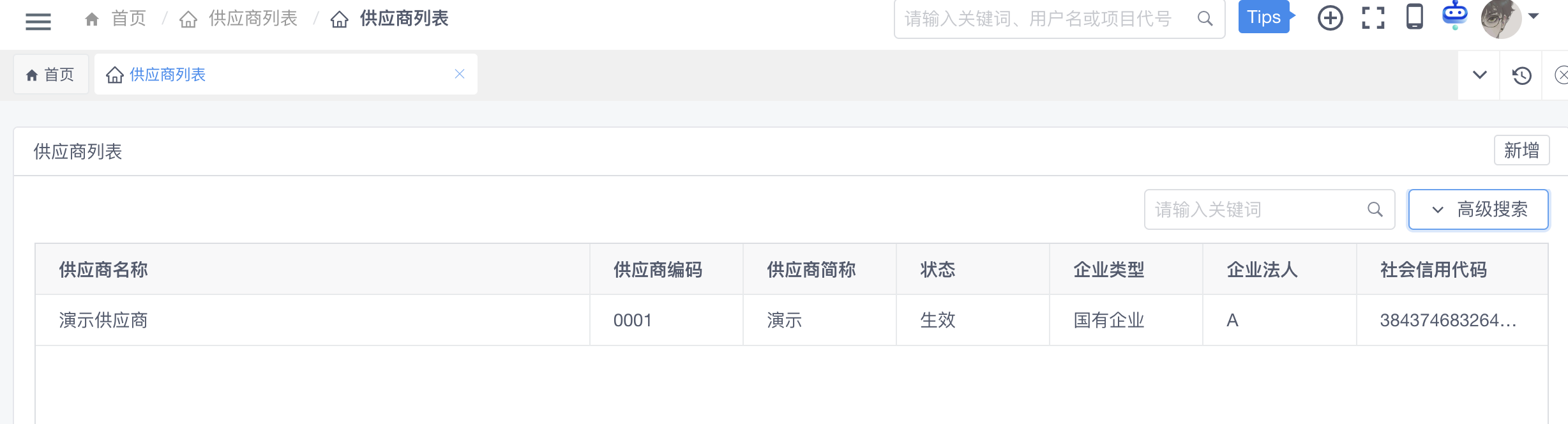1568x424 pixels.
Task: Open the mobile device icon
Action: tap(1415, 17)
